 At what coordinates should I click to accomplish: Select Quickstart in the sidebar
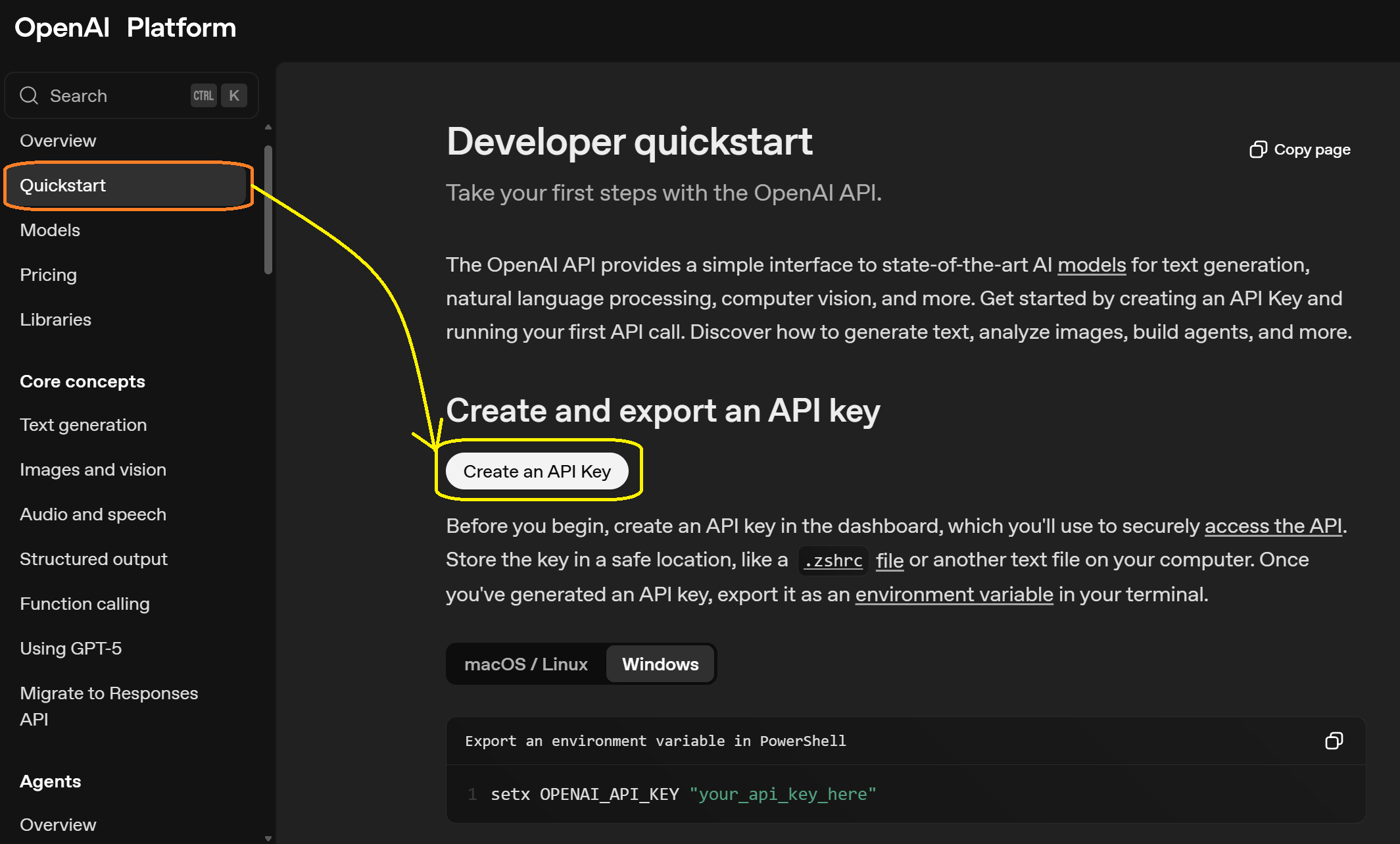(62, 185)
